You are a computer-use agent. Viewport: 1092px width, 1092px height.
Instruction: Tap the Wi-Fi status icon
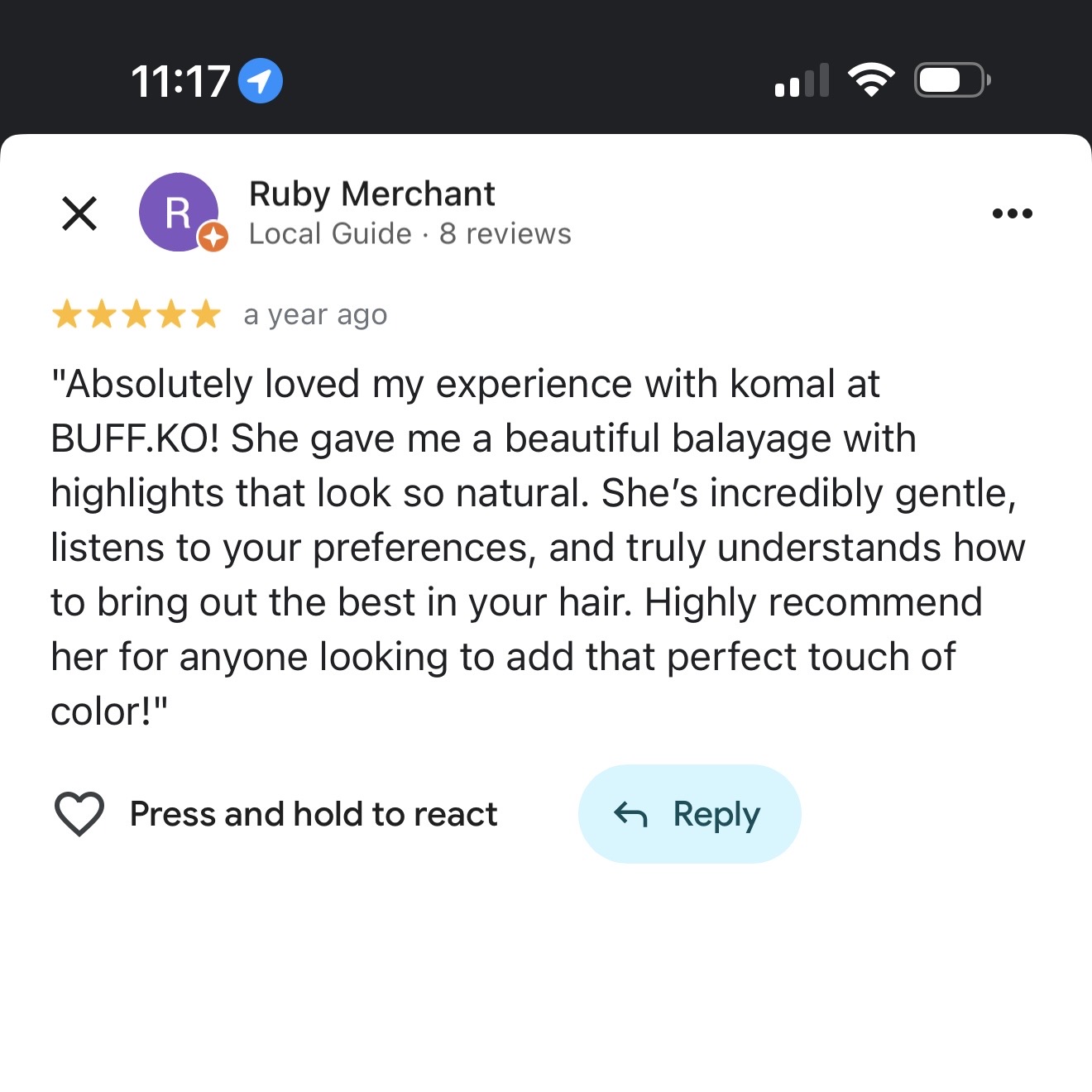[871, 80]
